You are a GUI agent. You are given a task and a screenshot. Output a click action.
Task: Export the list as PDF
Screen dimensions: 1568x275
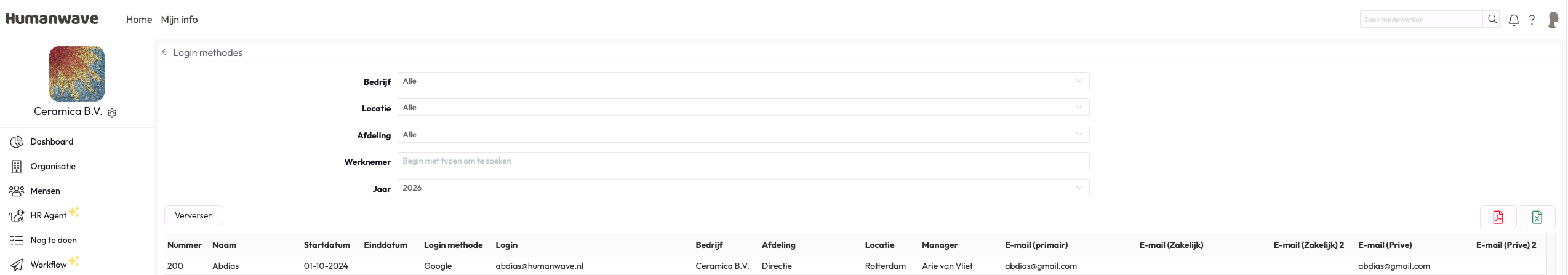(1498, 217)
